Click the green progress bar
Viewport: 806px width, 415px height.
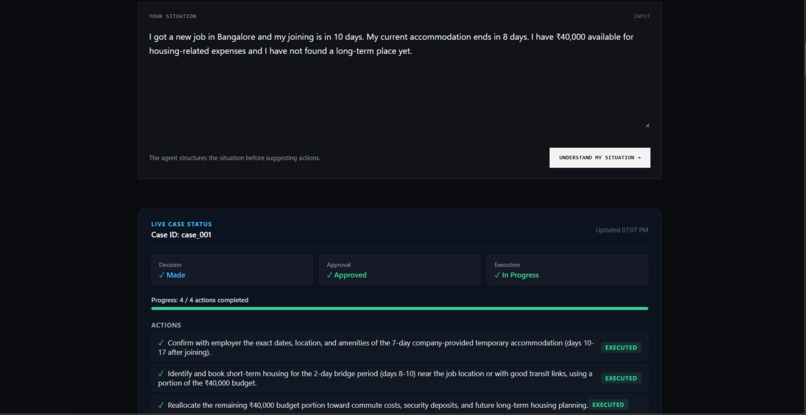pos(399,309)
